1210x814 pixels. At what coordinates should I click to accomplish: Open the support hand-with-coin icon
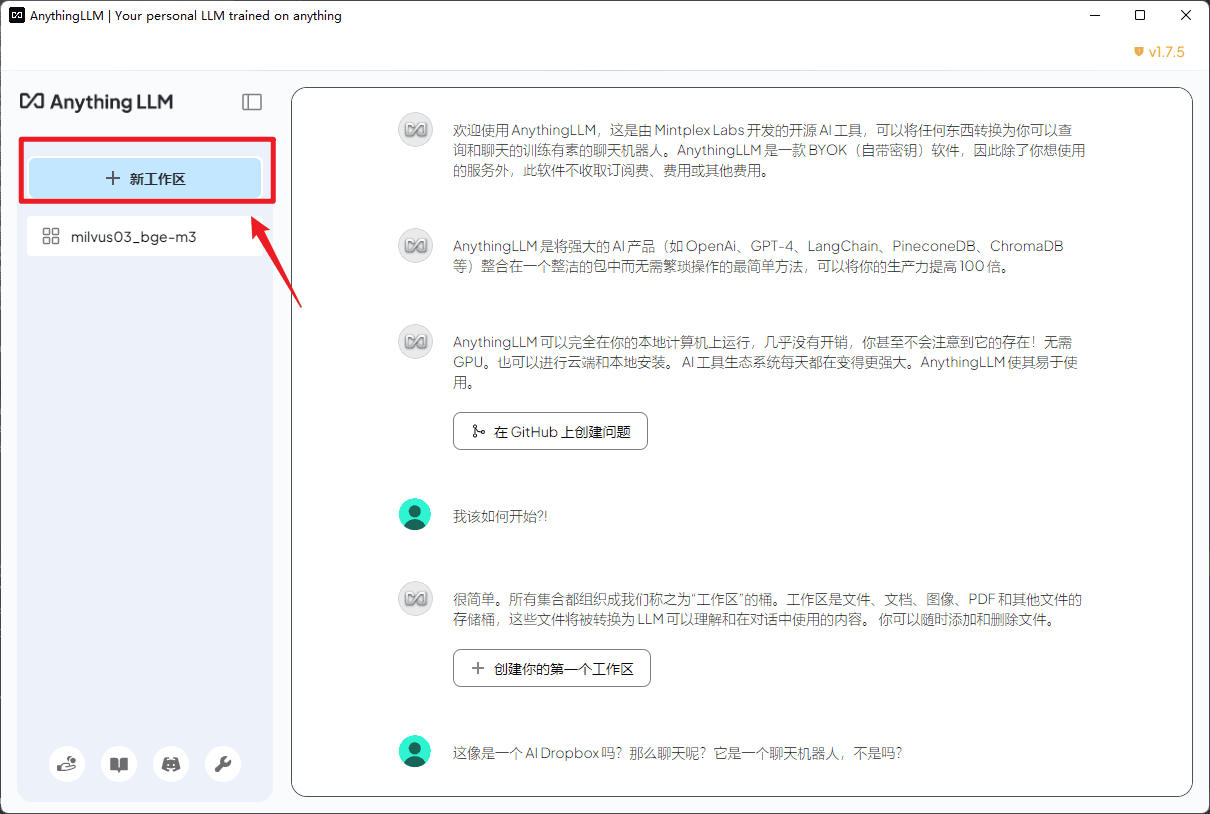(67, 765)
